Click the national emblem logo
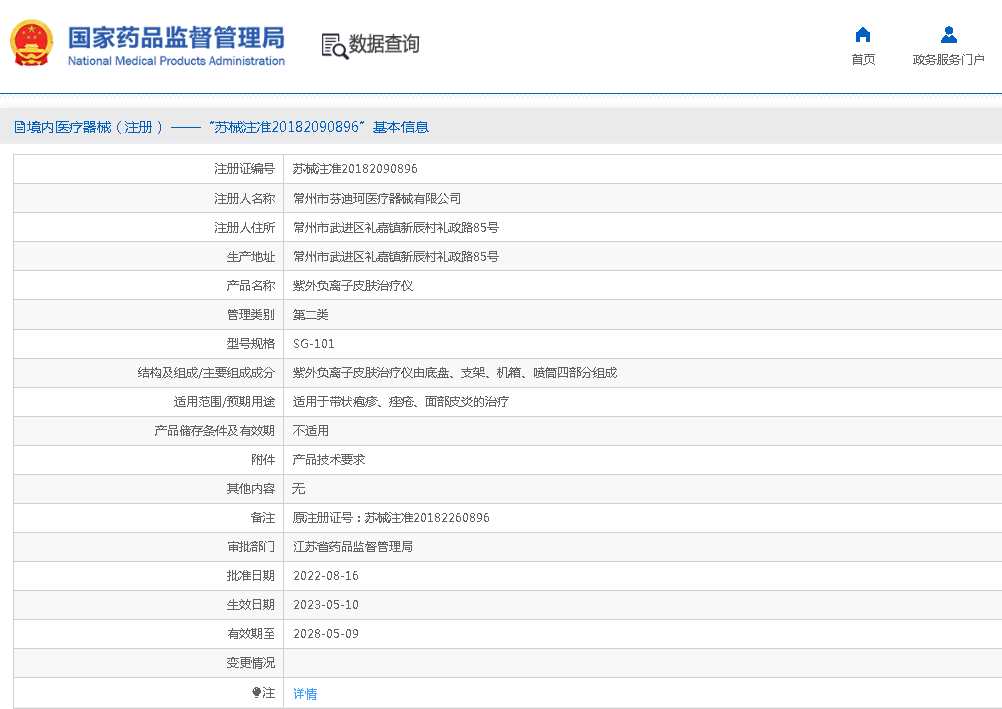1002x709 pixels. [x=32, y=44]
